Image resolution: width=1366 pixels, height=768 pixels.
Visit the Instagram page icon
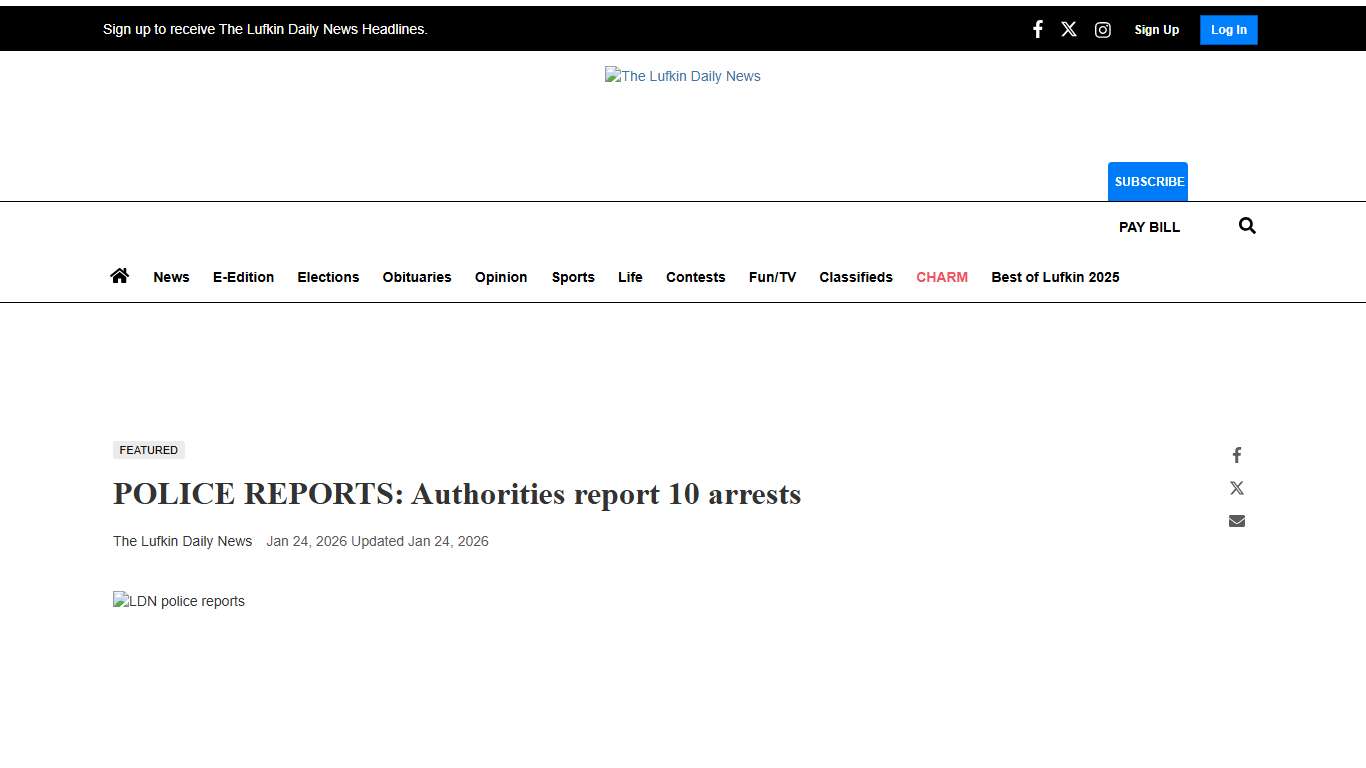click(x=1103, y=29)
